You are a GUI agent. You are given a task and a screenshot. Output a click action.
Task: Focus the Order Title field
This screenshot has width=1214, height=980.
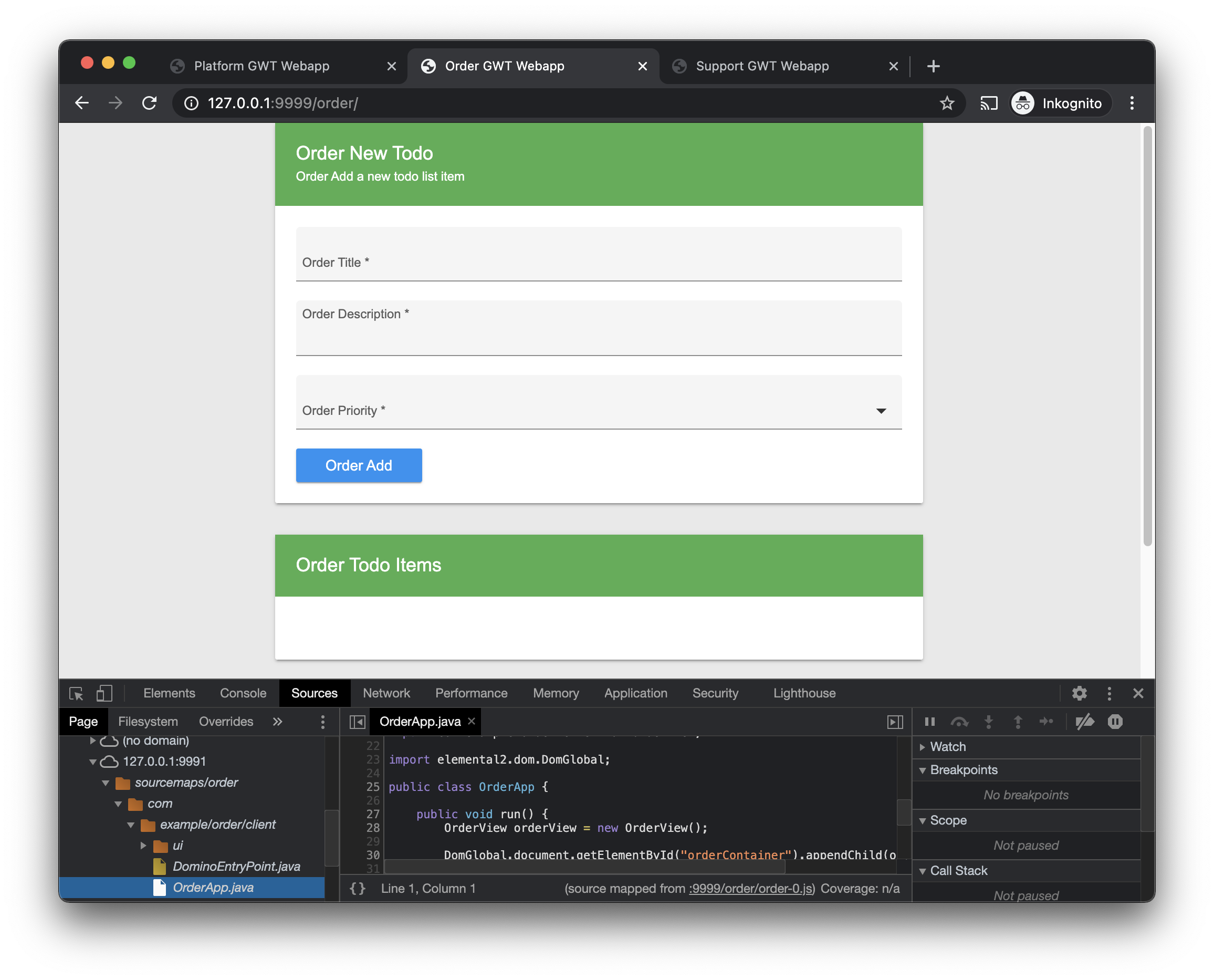tap(599, 254)
